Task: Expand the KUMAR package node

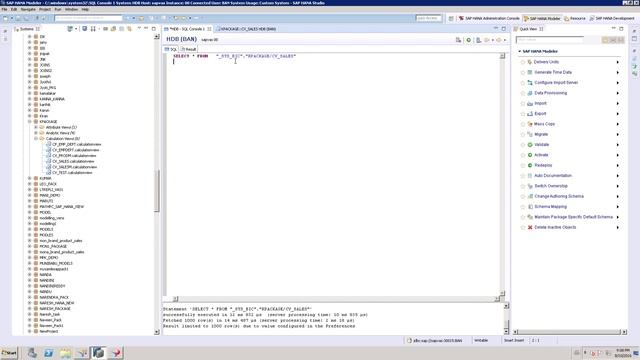Action: pos(29,178)
